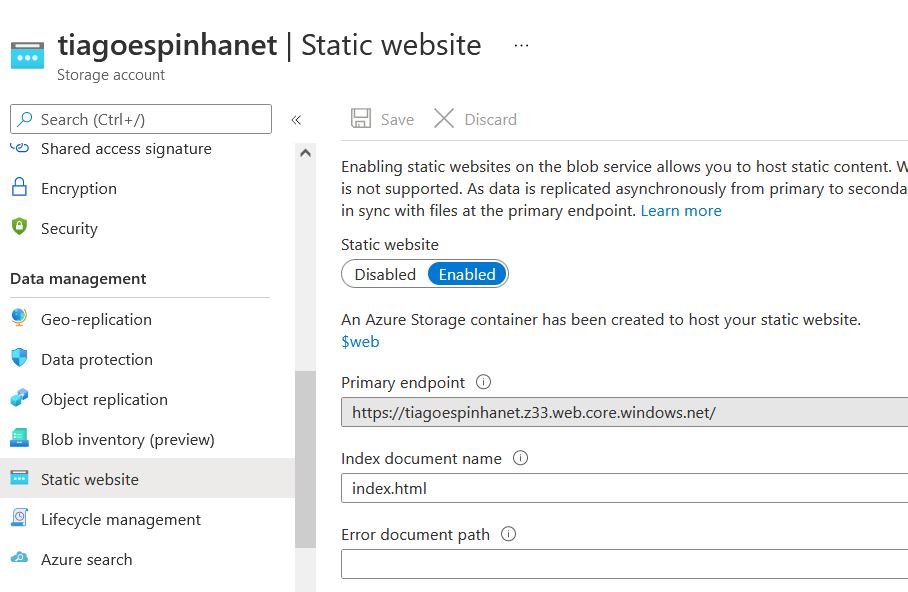Click the Save floppy disk icon
The height and width of the screenshot is (592, 908).
tap(361, 118)
